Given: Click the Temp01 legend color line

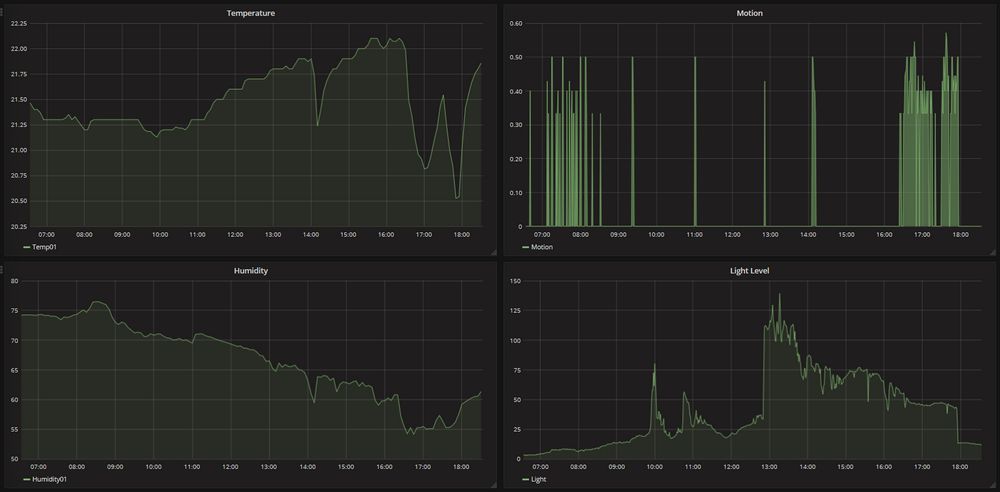Looking at the screenshot, I should 27,247.
